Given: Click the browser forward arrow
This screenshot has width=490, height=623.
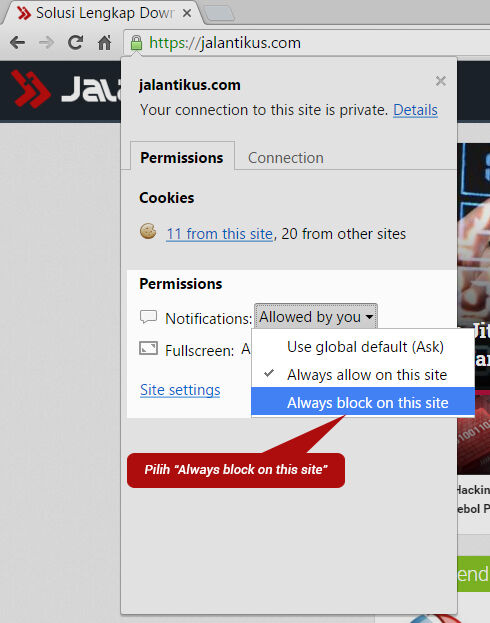Looking at the screenshot, I should (46, 42).
